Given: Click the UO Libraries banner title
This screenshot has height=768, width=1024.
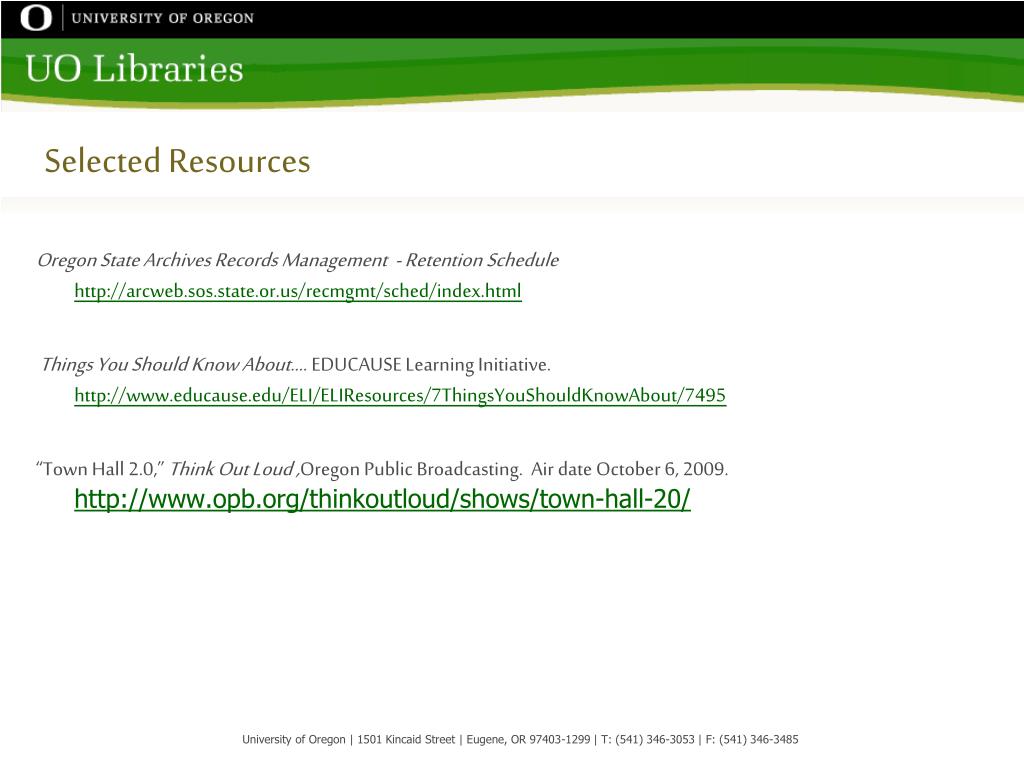Looking at the screenshot, I should click(134, 69).
